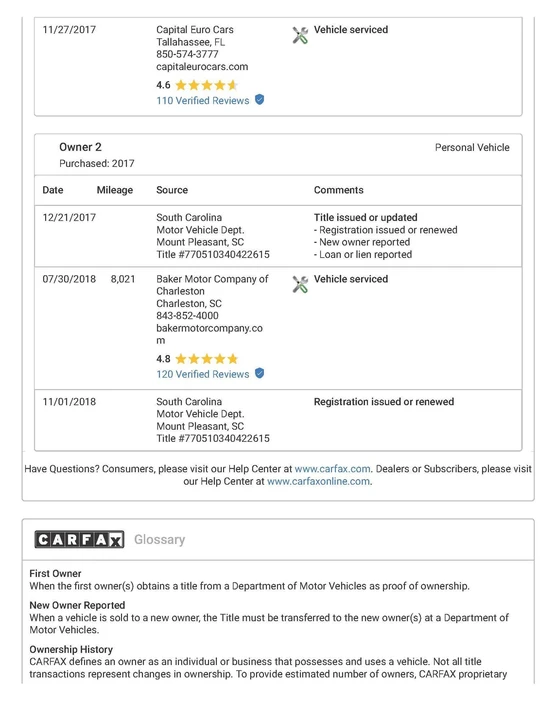Click the Mileage column header
The width and height of the screenshot is (556, 720).
coord(115,190)
